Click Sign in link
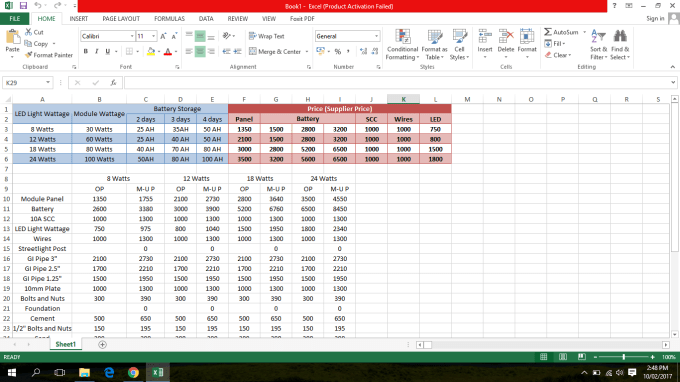The height and width of the screenshot is (382, 680). (655, 19)
